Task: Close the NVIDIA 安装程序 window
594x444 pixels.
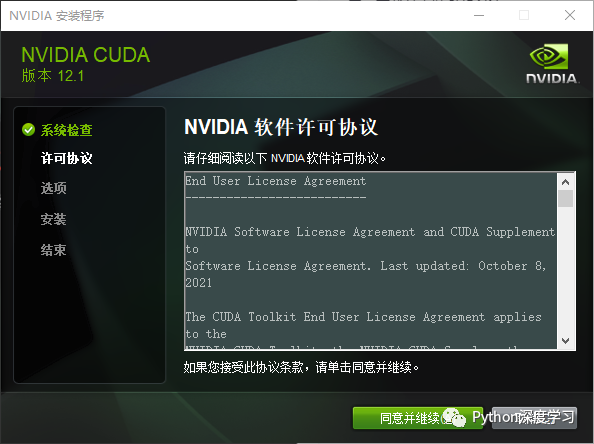Action: (570, 16)
